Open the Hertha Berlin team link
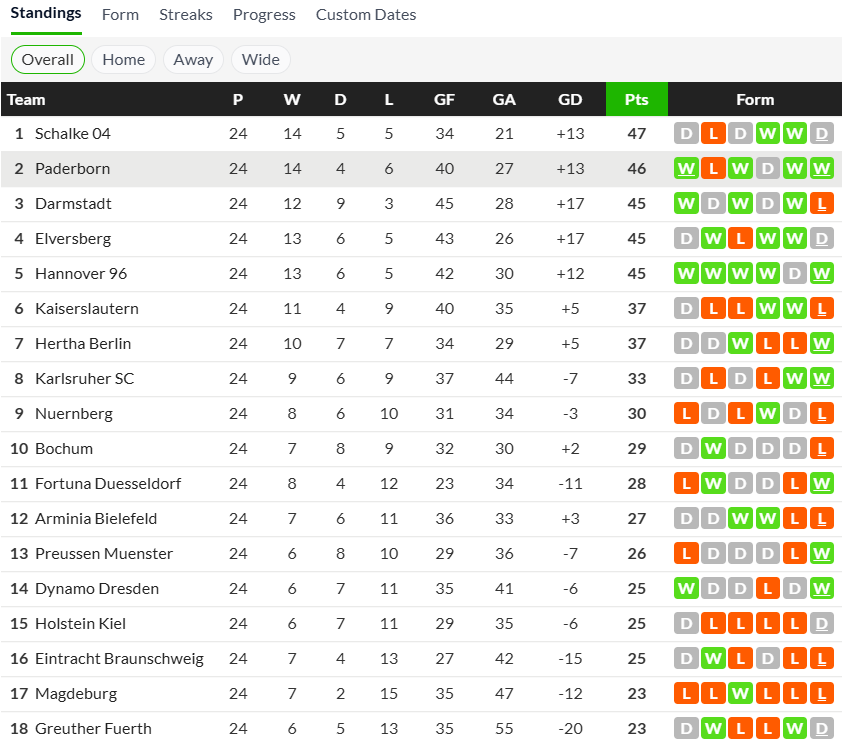842x752 pixels. (x=83, y=343)
